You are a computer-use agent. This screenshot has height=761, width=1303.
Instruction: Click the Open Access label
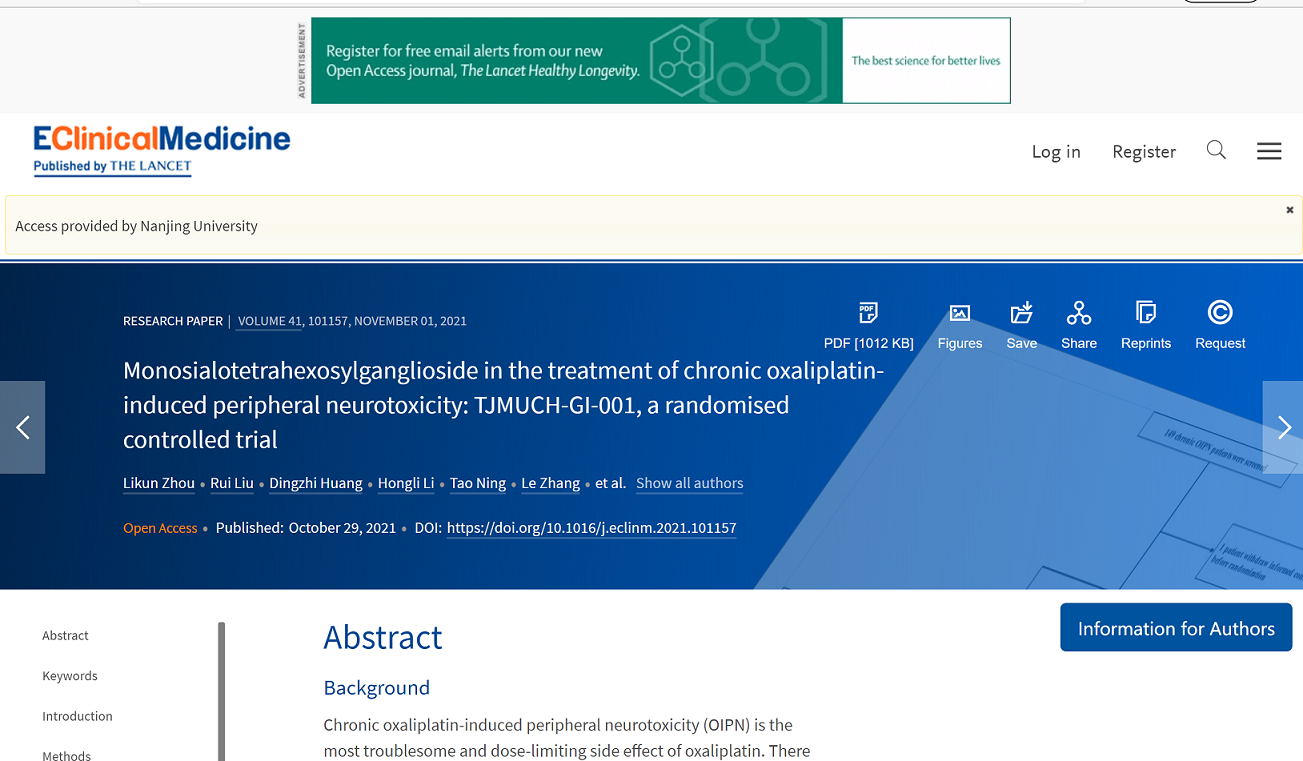click(160, 528)
